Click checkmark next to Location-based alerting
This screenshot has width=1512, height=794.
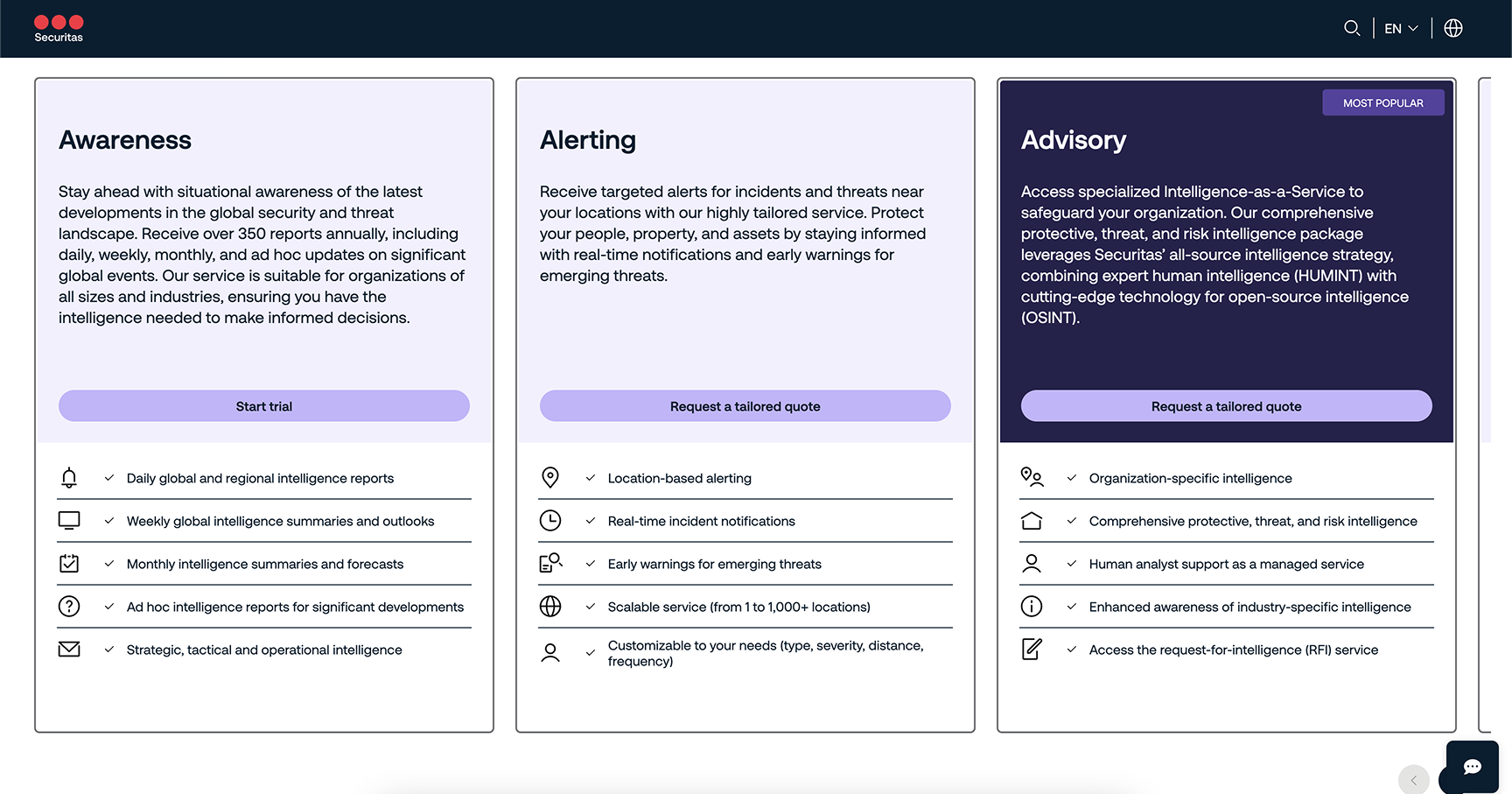(591, 478)
